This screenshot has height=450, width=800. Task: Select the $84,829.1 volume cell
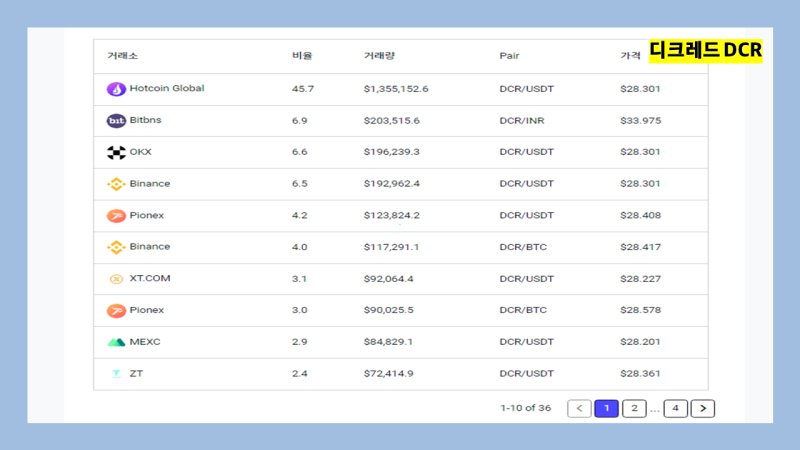(388, 341)
